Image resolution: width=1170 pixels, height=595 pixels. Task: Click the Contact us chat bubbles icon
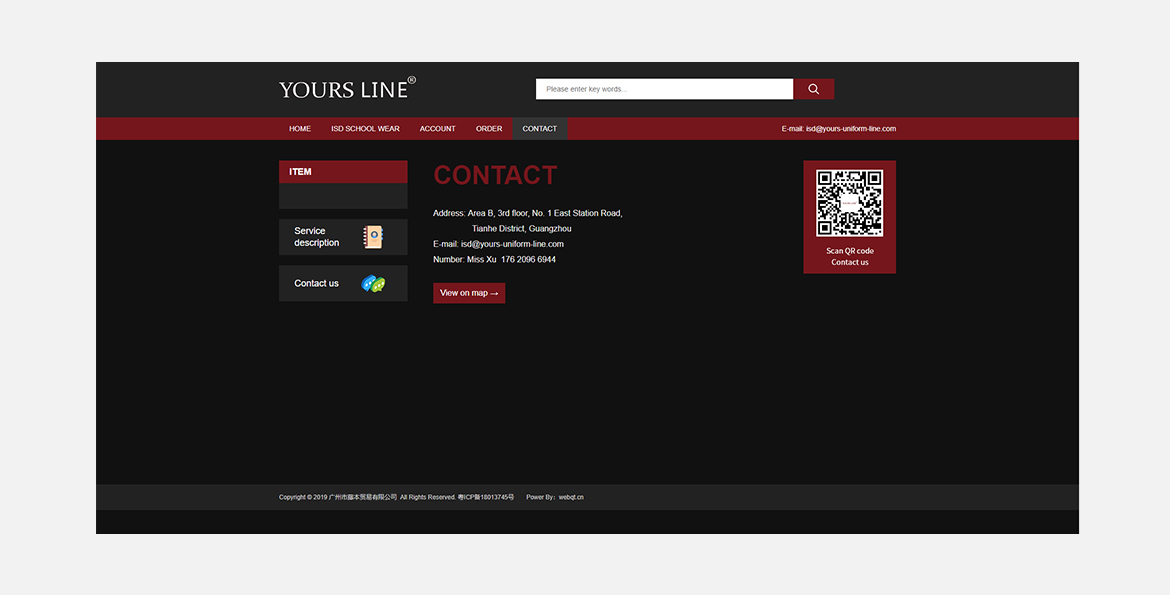point(373,284)
